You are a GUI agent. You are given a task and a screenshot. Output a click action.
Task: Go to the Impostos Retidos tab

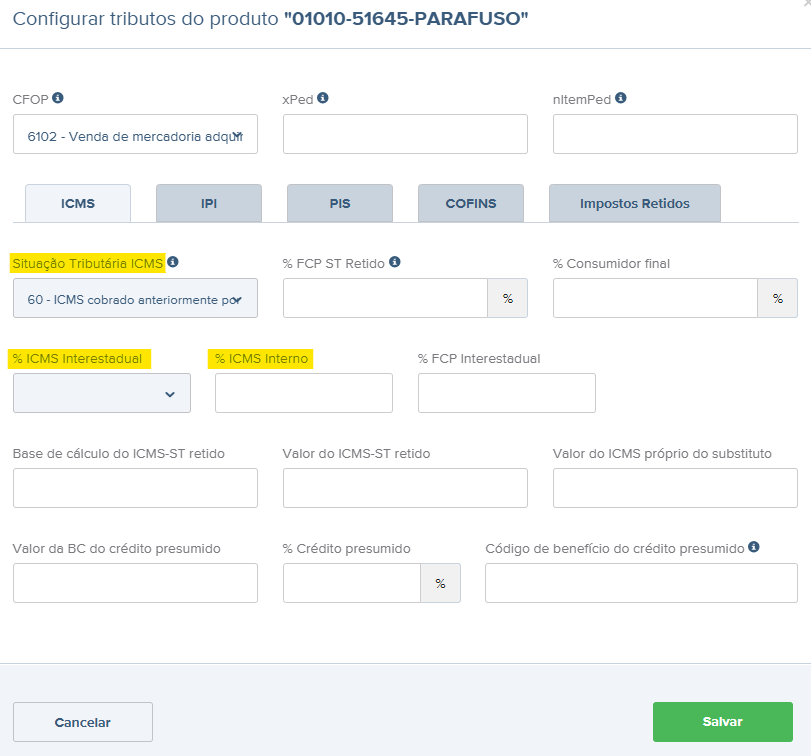[x=634, y=203]
